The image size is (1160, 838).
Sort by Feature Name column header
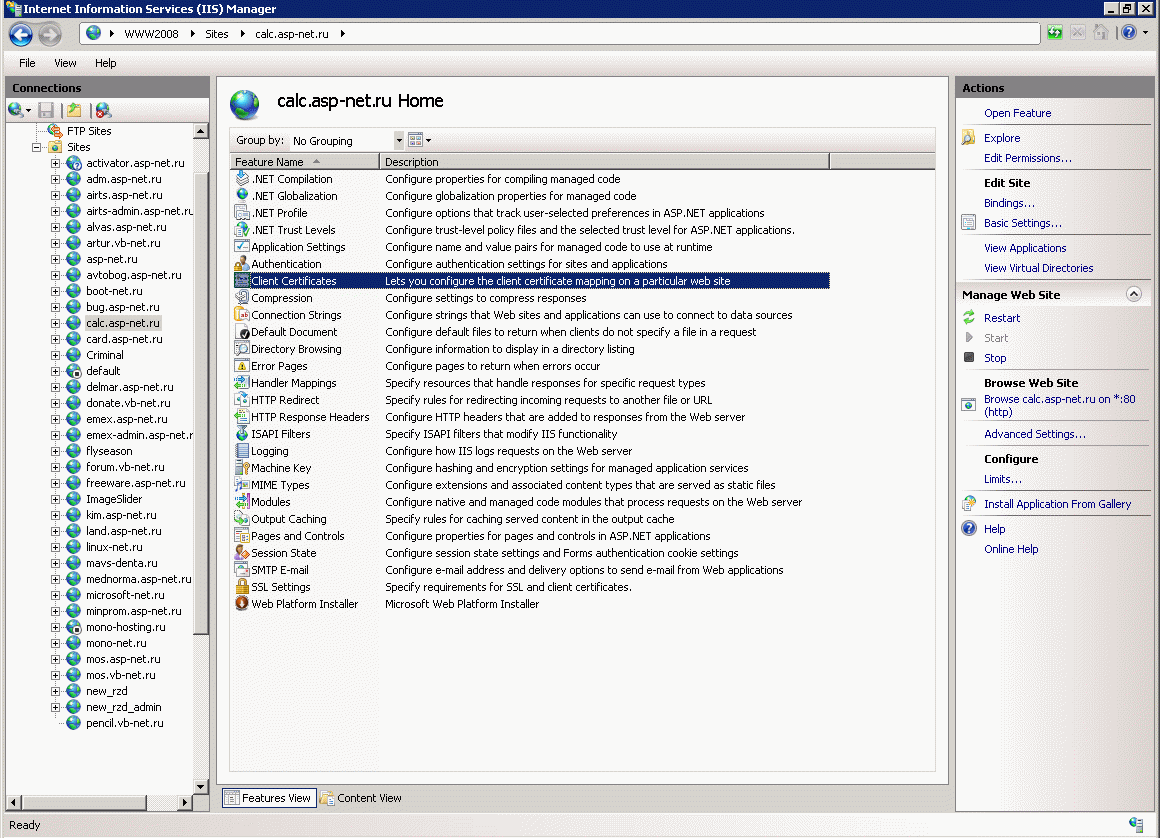pyautogui.click(x=304, y=162)
